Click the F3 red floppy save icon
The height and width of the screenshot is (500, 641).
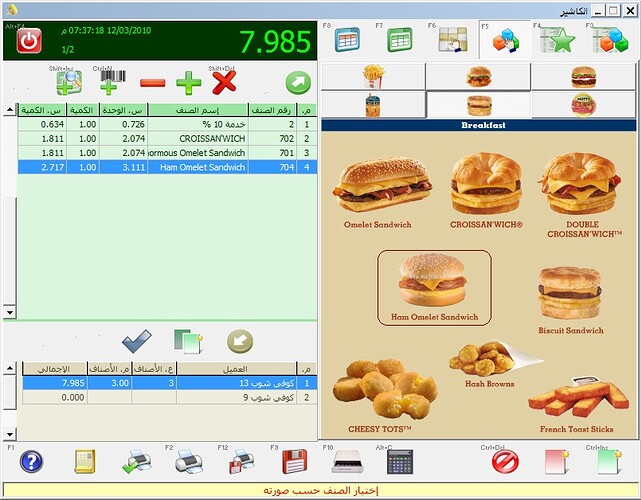click(x=294, y=462)
